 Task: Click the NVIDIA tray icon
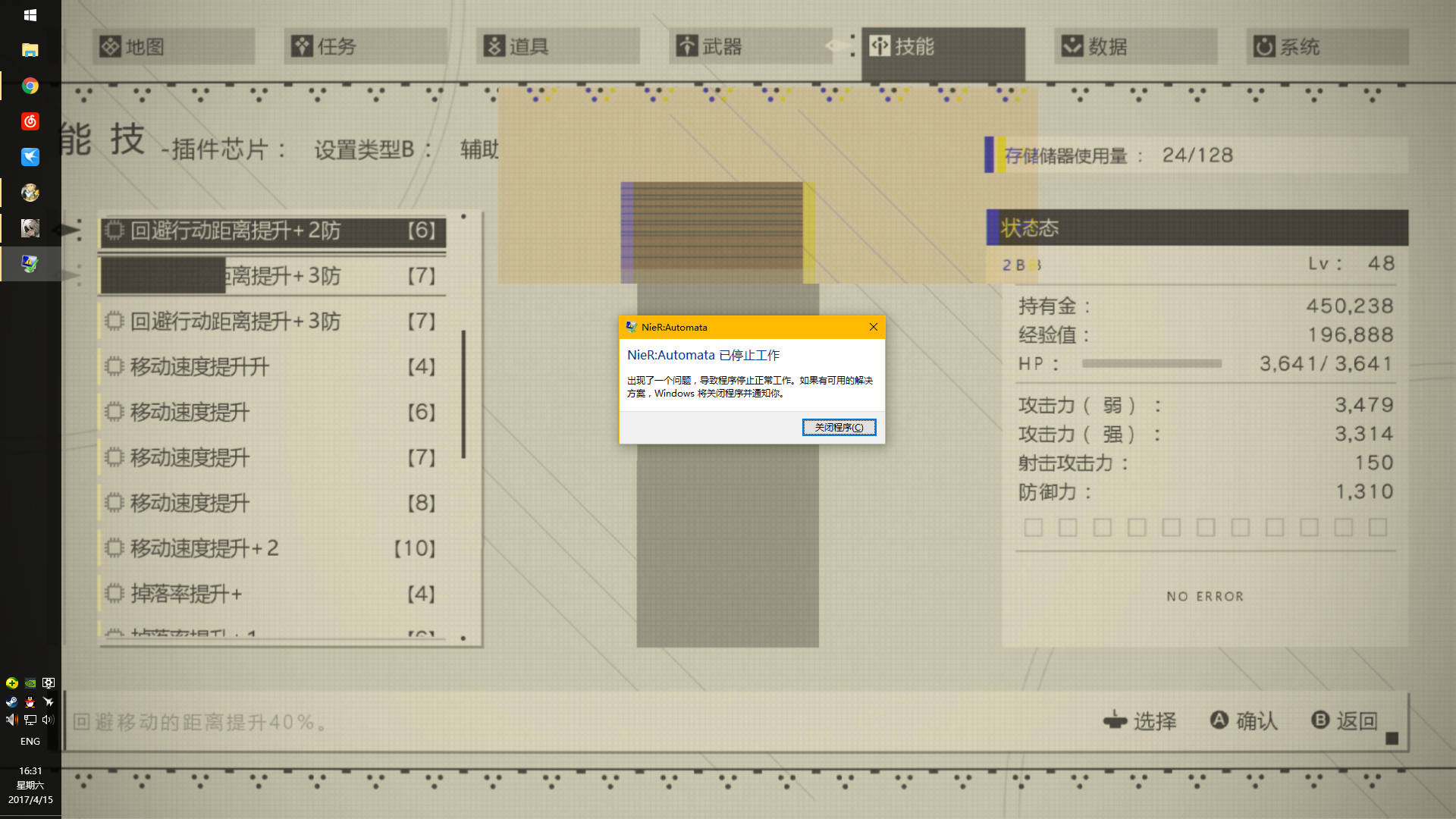click(x=30, y=683)
